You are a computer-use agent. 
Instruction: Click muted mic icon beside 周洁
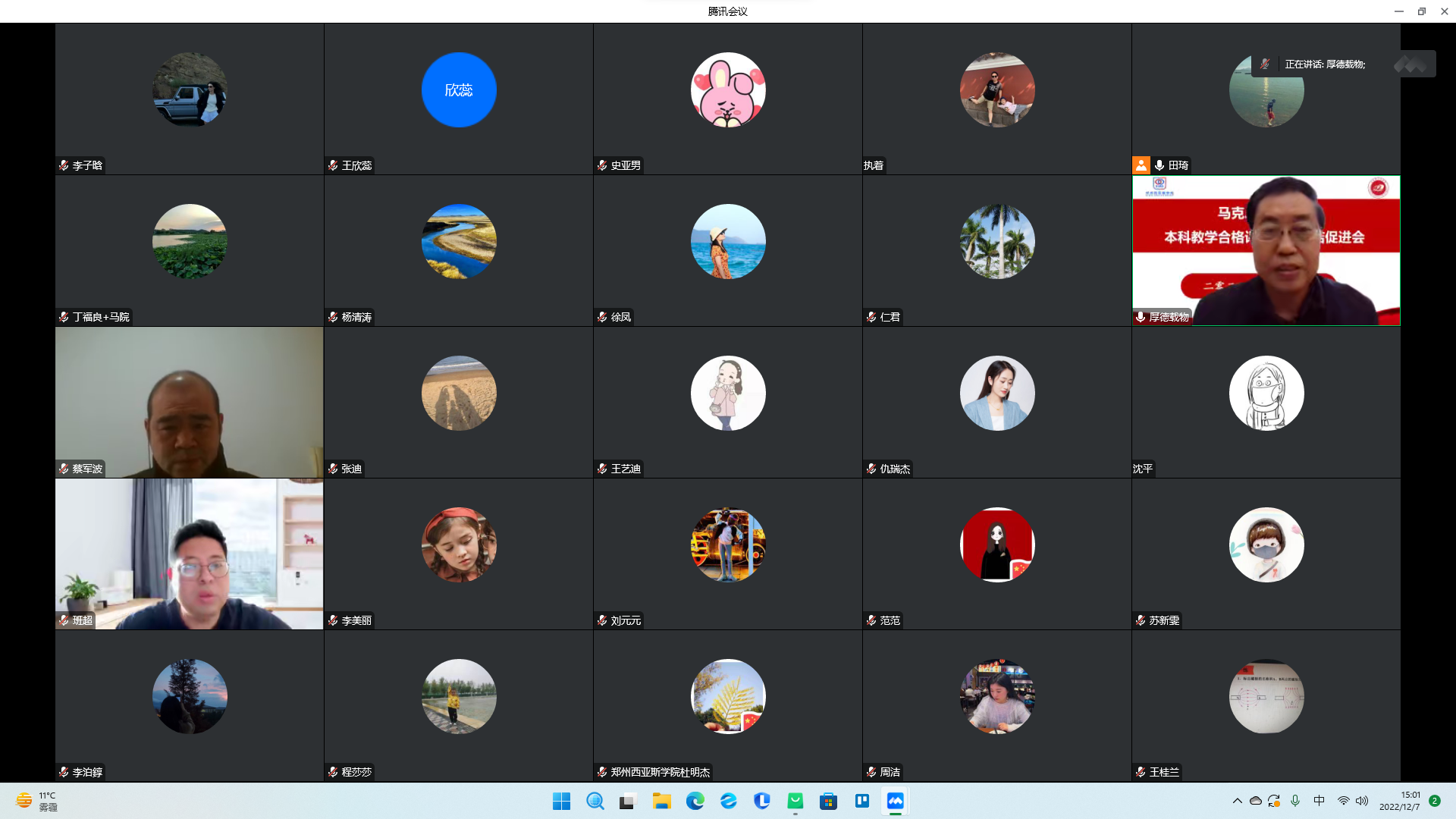tap(871, 772)
